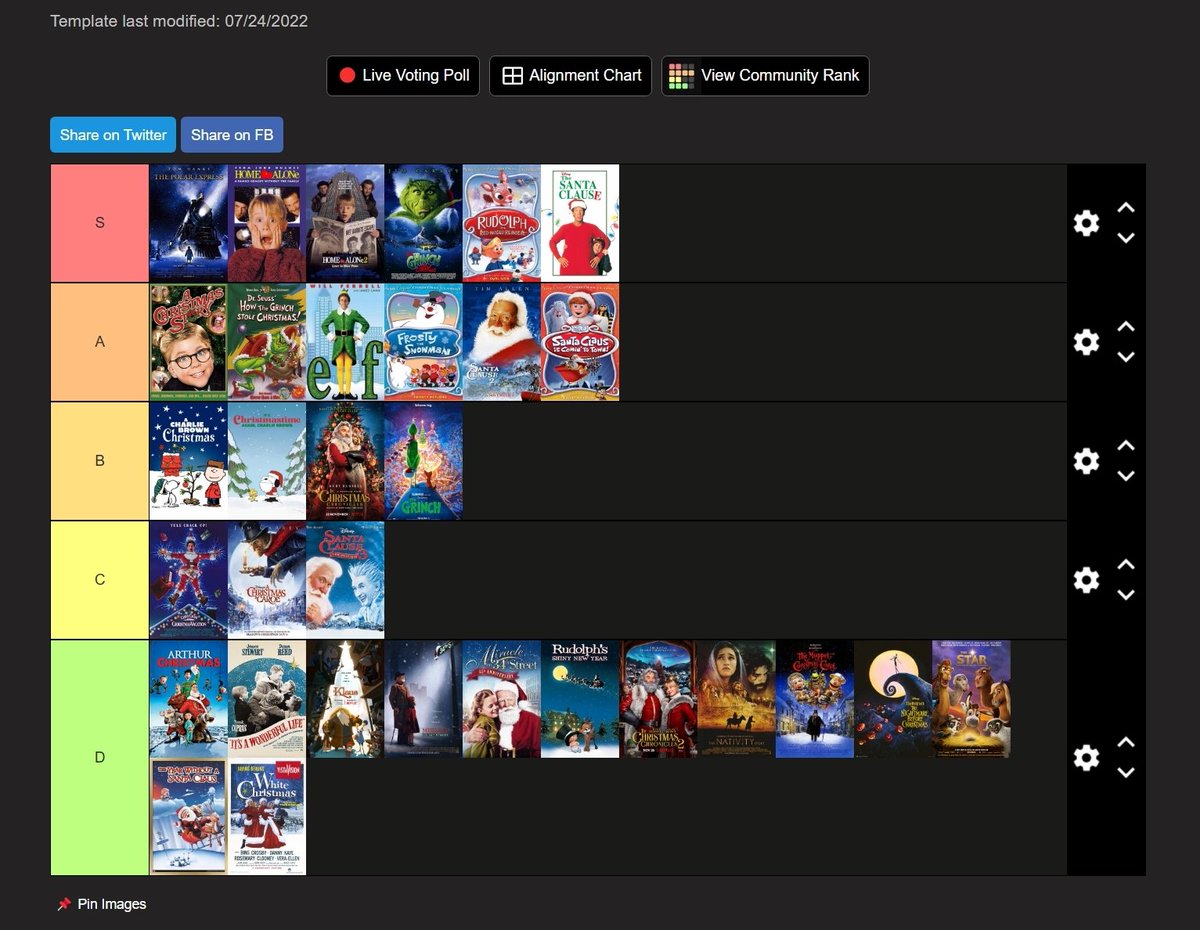Move D tier row down with chevron
This screenshot has height=930, width=1200.
1126,773
